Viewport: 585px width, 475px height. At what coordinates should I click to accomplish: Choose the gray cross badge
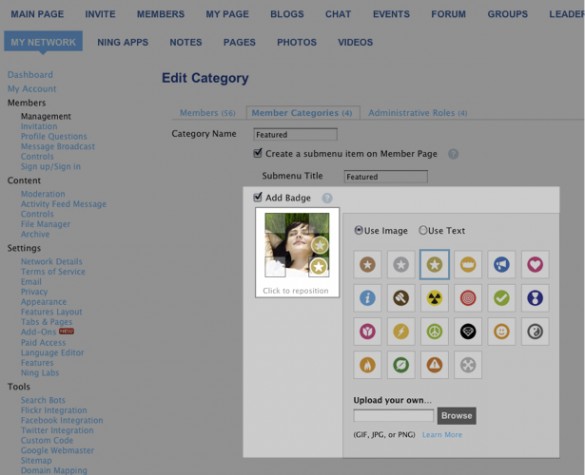pyautogui.click(x=468, y=365)
